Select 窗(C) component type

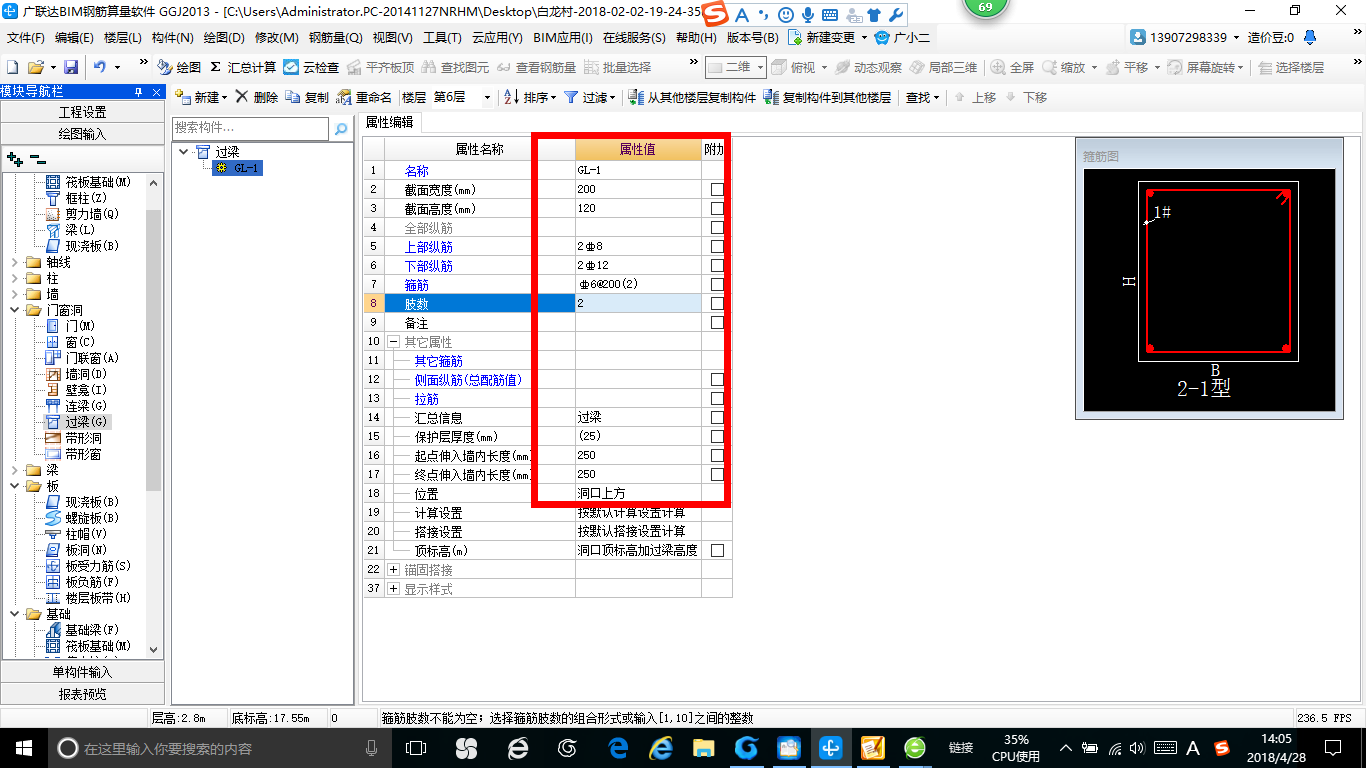70,342
